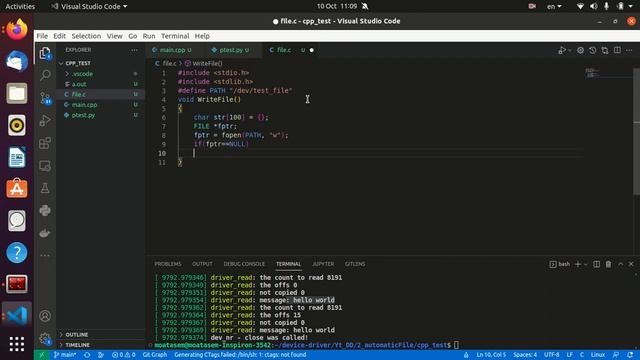Screen dimensions: 640x360
Task: Open the Edit menu
Action: pos(59,36)
